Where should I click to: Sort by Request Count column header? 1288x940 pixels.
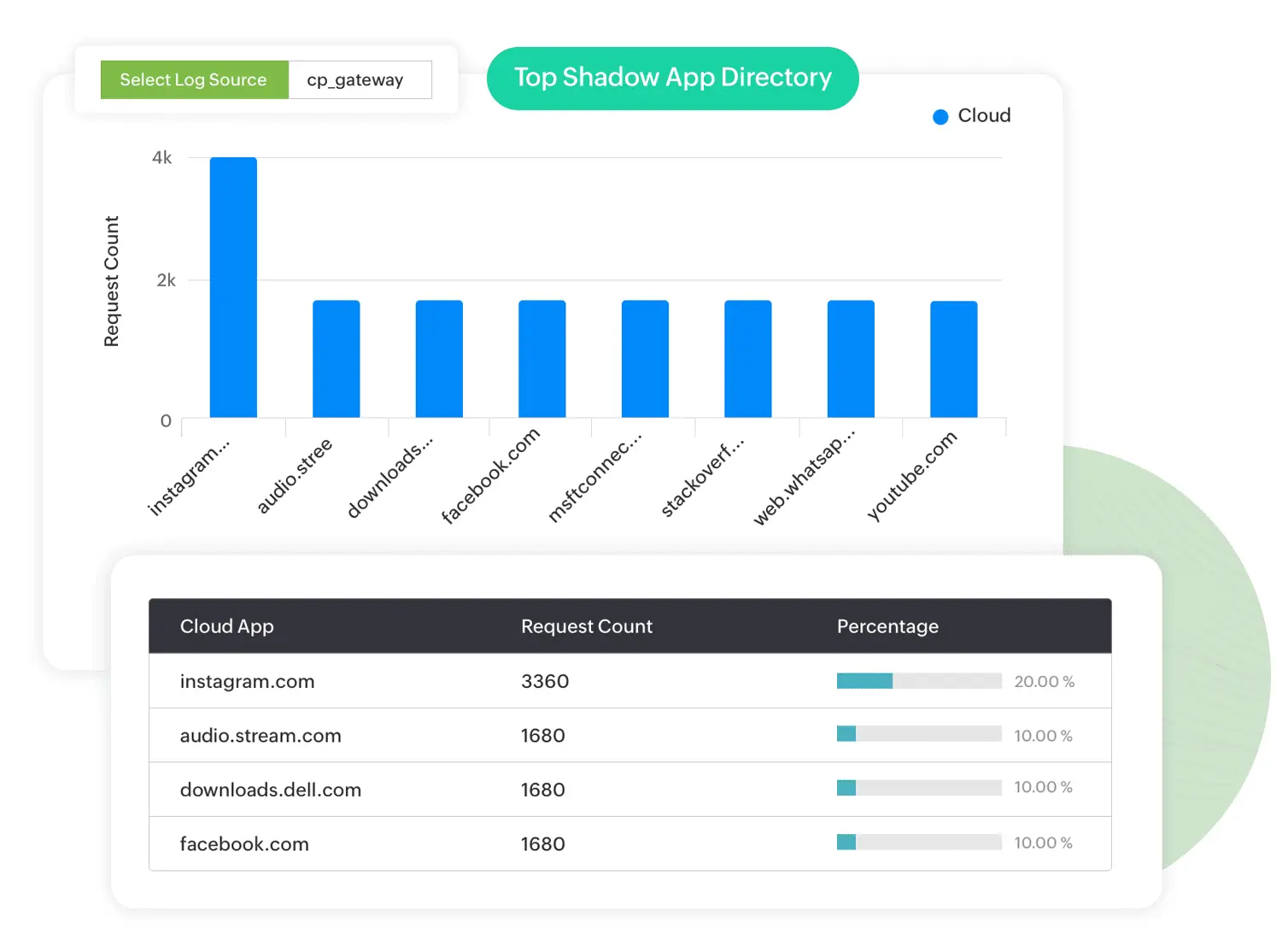[x=586, y=626]
